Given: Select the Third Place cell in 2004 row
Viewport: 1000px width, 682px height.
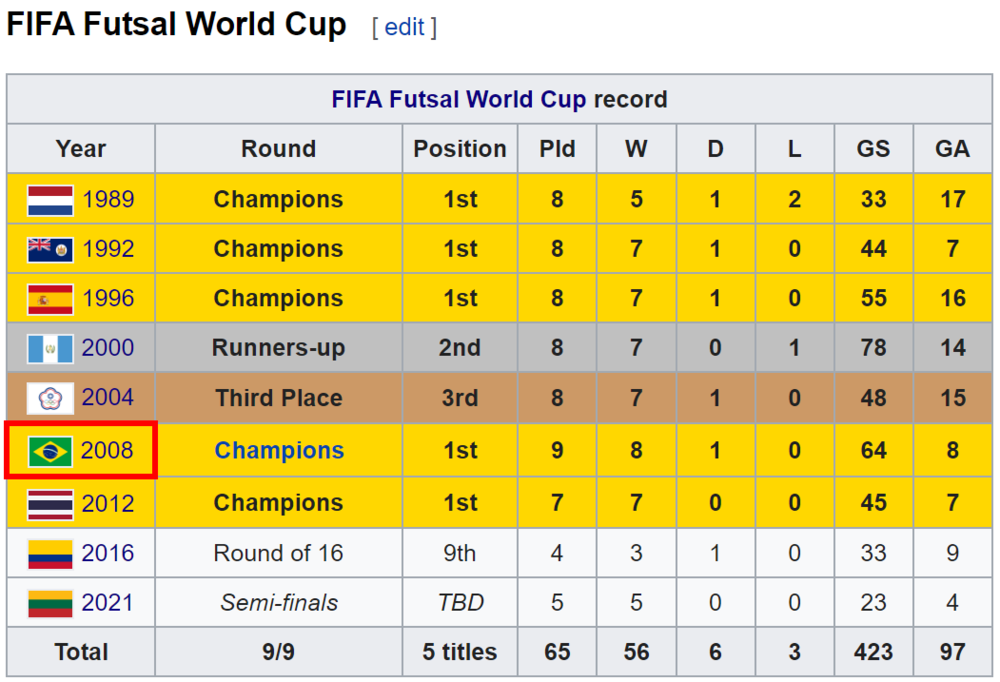Looking at the screenshot, I should coord(279,398).
